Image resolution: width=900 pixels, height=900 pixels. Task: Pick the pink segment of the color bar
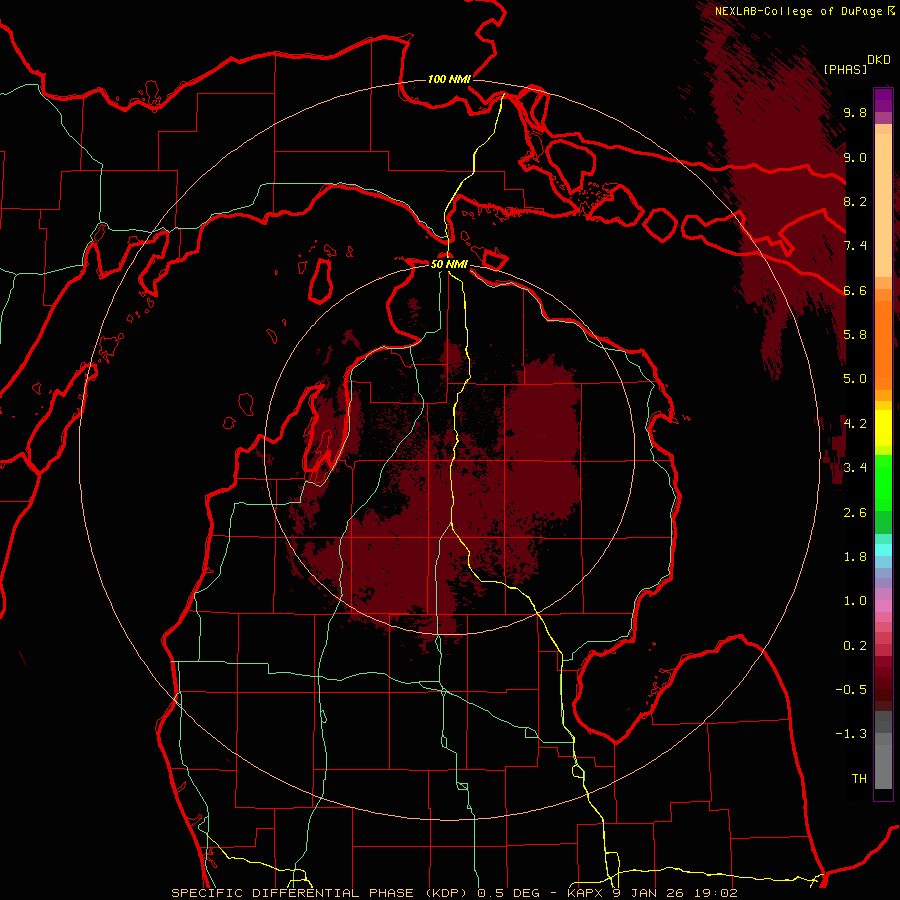point(883,606)
